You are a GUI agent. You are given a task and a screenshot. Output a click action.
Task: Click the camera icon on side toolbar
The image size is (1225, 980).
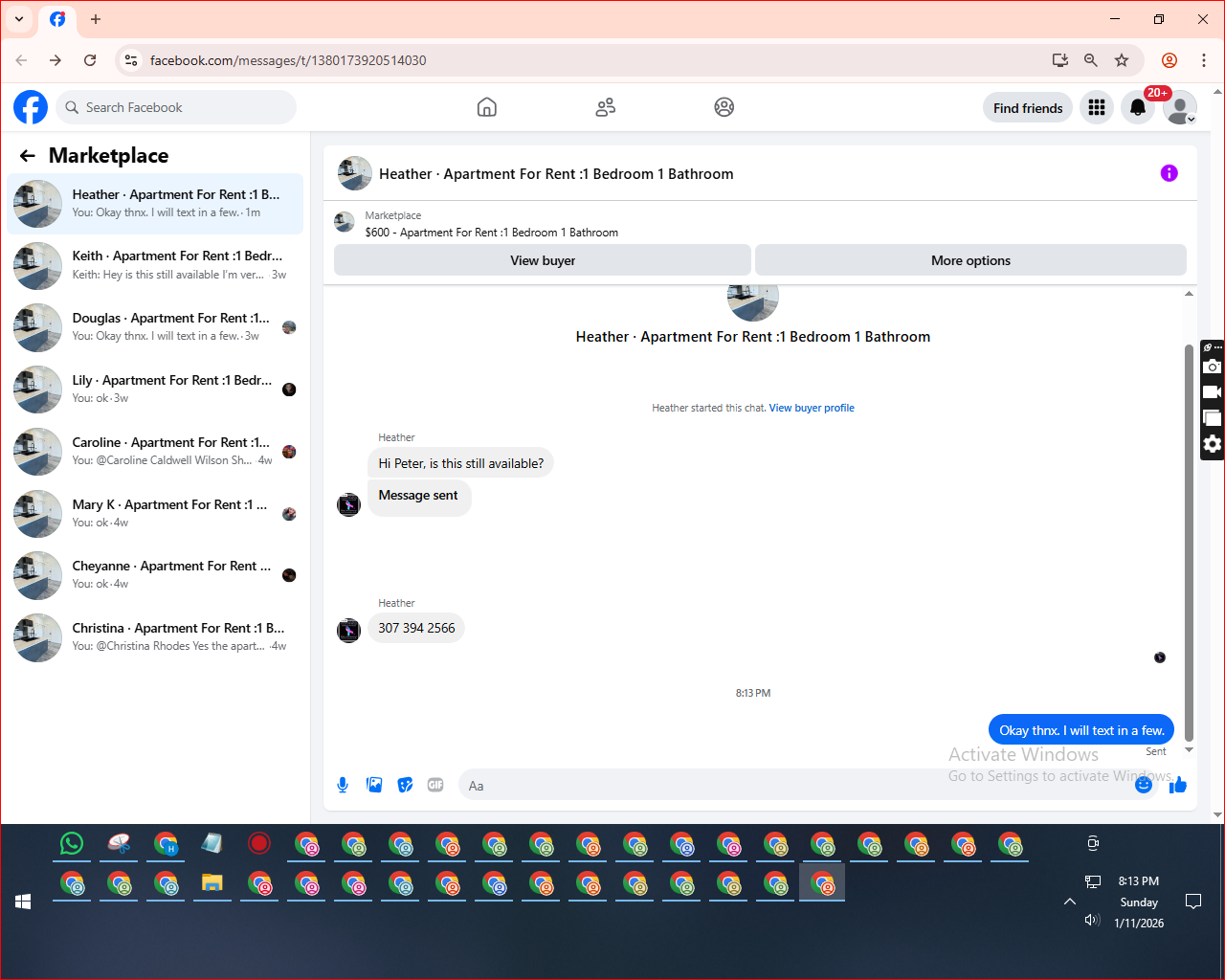1213,367
